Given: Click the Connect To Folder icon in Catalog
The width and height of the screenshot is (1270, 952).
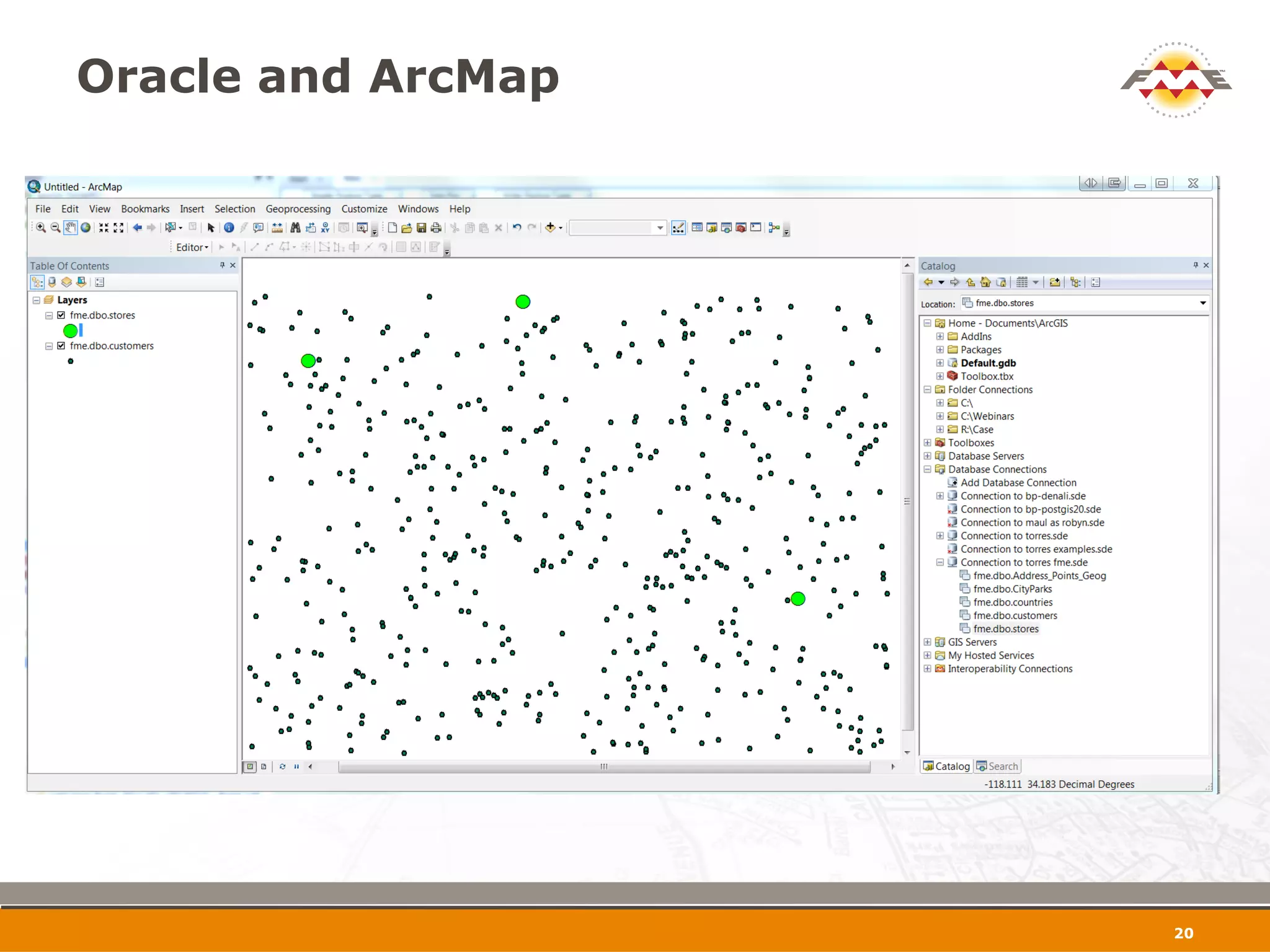Looking at the screenshot, I should [1054, 282].
